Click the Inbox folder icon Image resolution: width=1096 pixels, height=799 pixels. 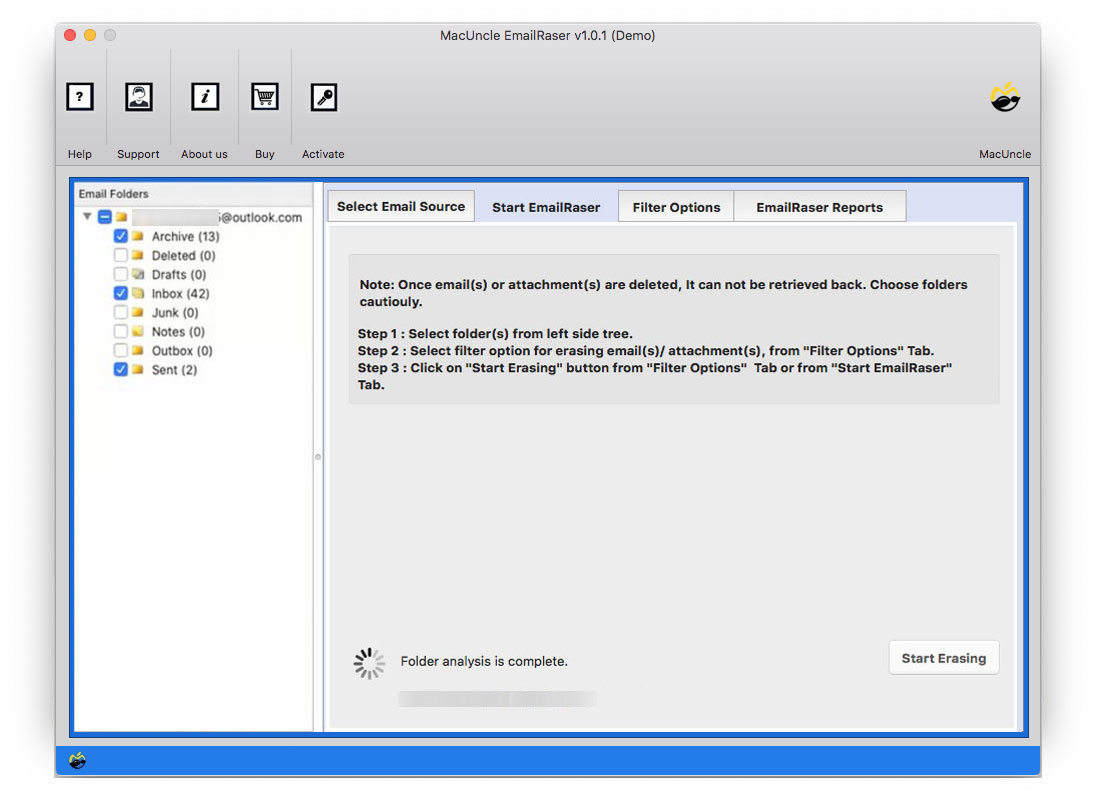click(138, 293)
